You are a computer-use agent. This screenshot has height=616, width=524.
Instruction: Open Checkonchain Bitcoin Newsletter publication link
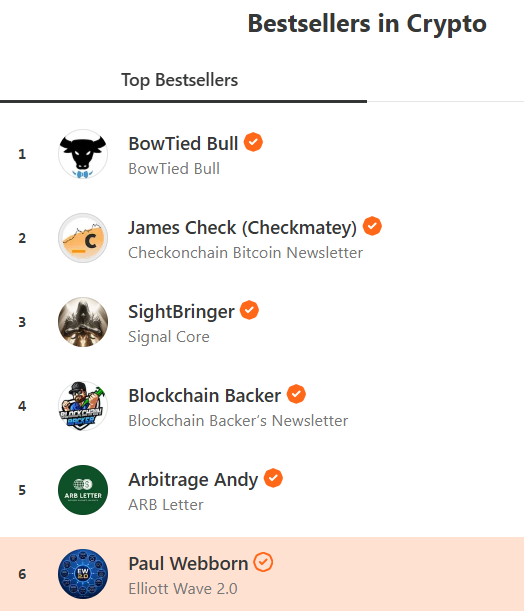[246, 253]
